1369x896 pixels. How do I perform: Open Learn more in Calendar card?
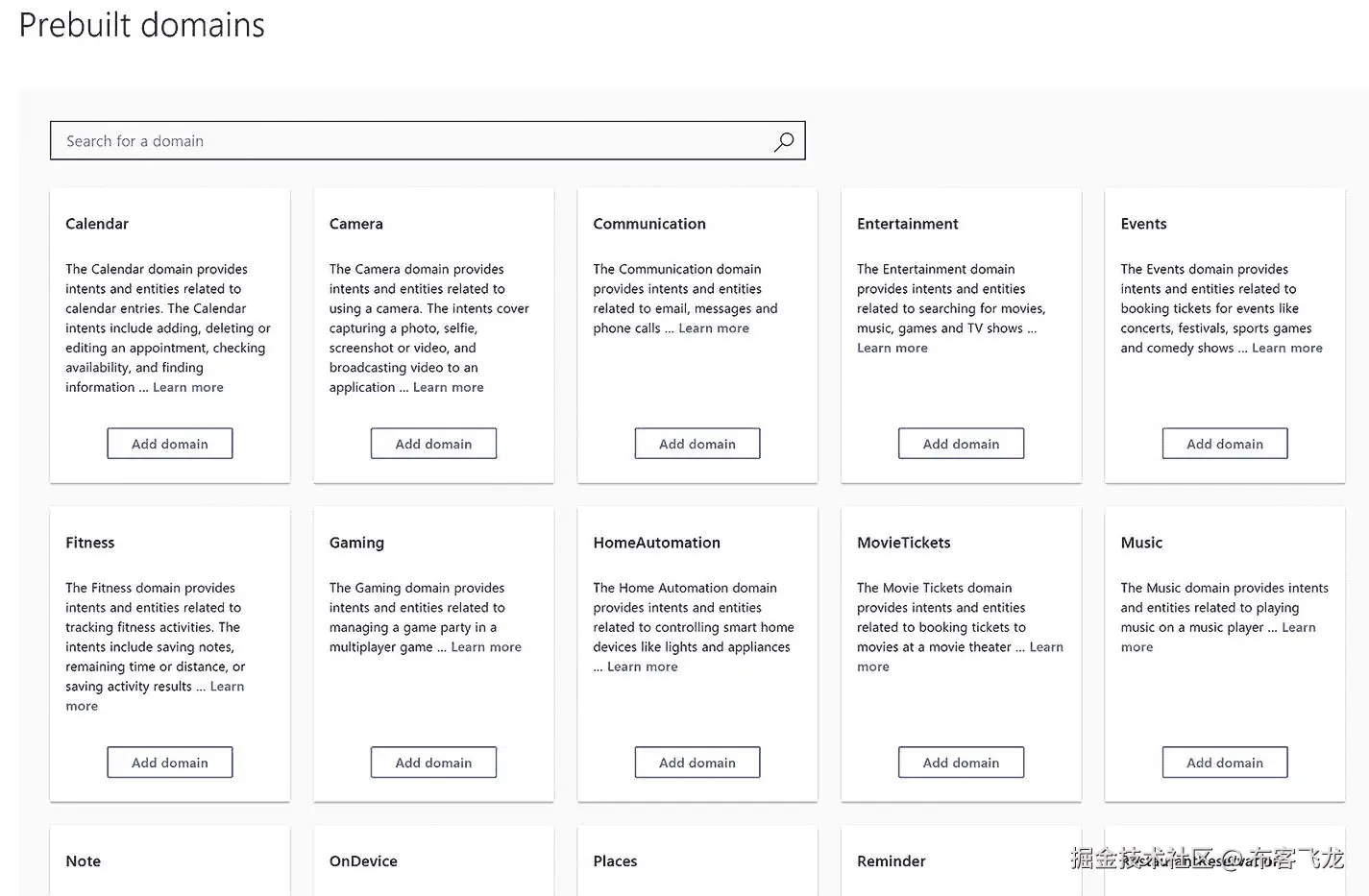pyautogui.click(x=188, y=387)
